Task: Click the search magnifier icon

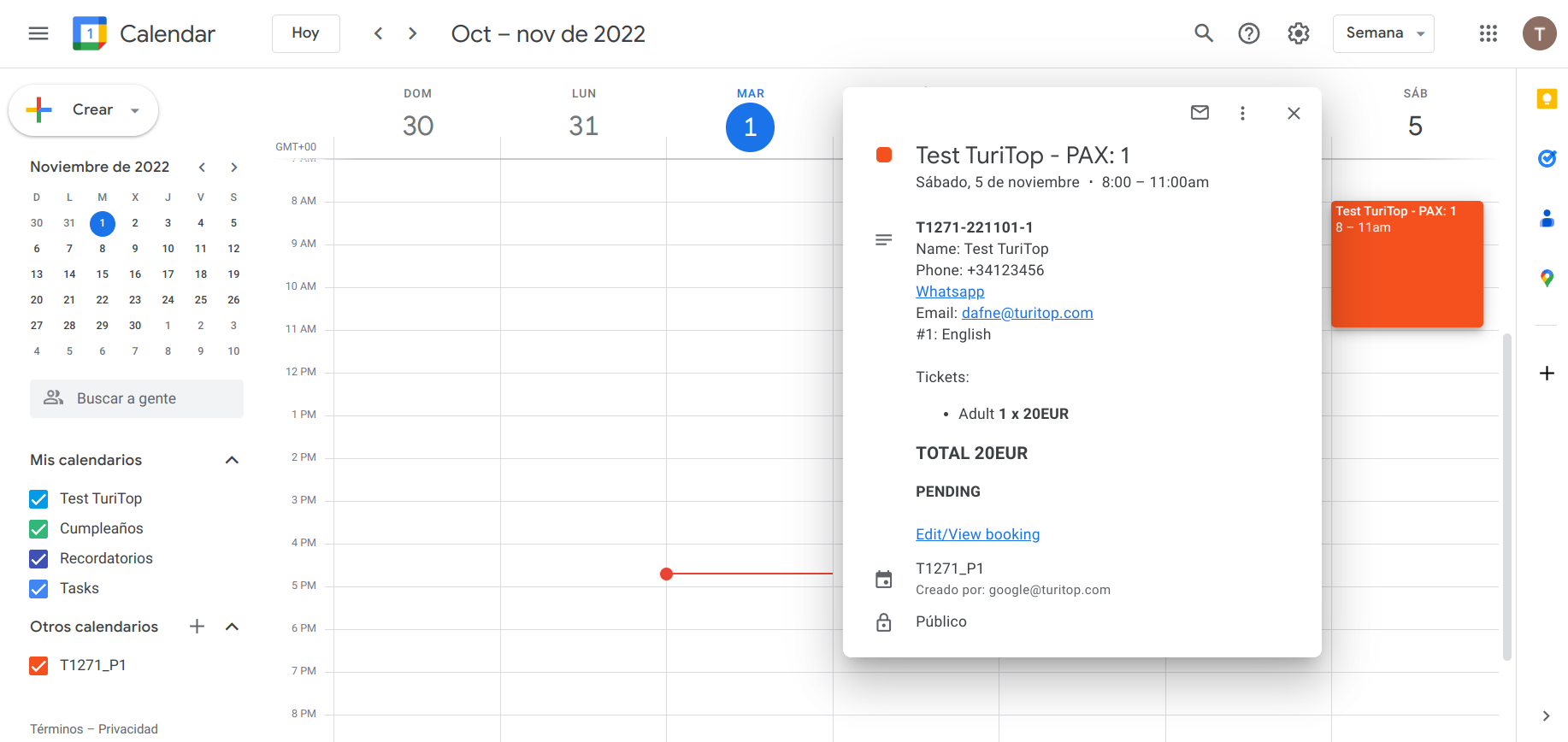Action: click(1203, 33)
